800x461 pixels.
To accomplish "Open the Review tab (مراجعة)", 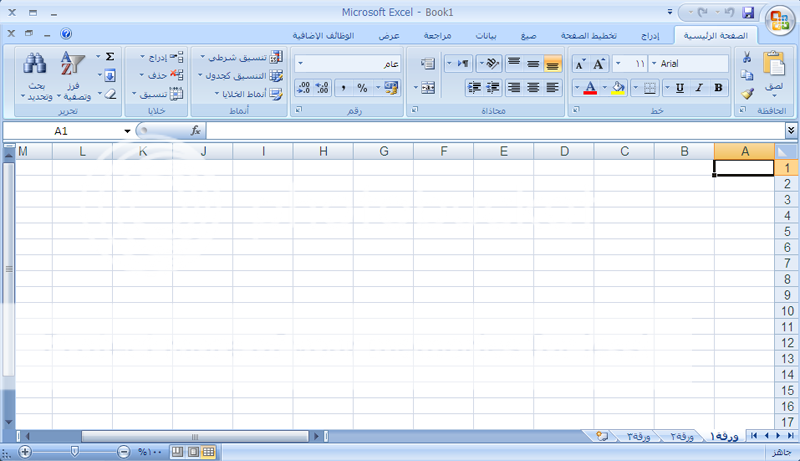I will click(437, 35).
